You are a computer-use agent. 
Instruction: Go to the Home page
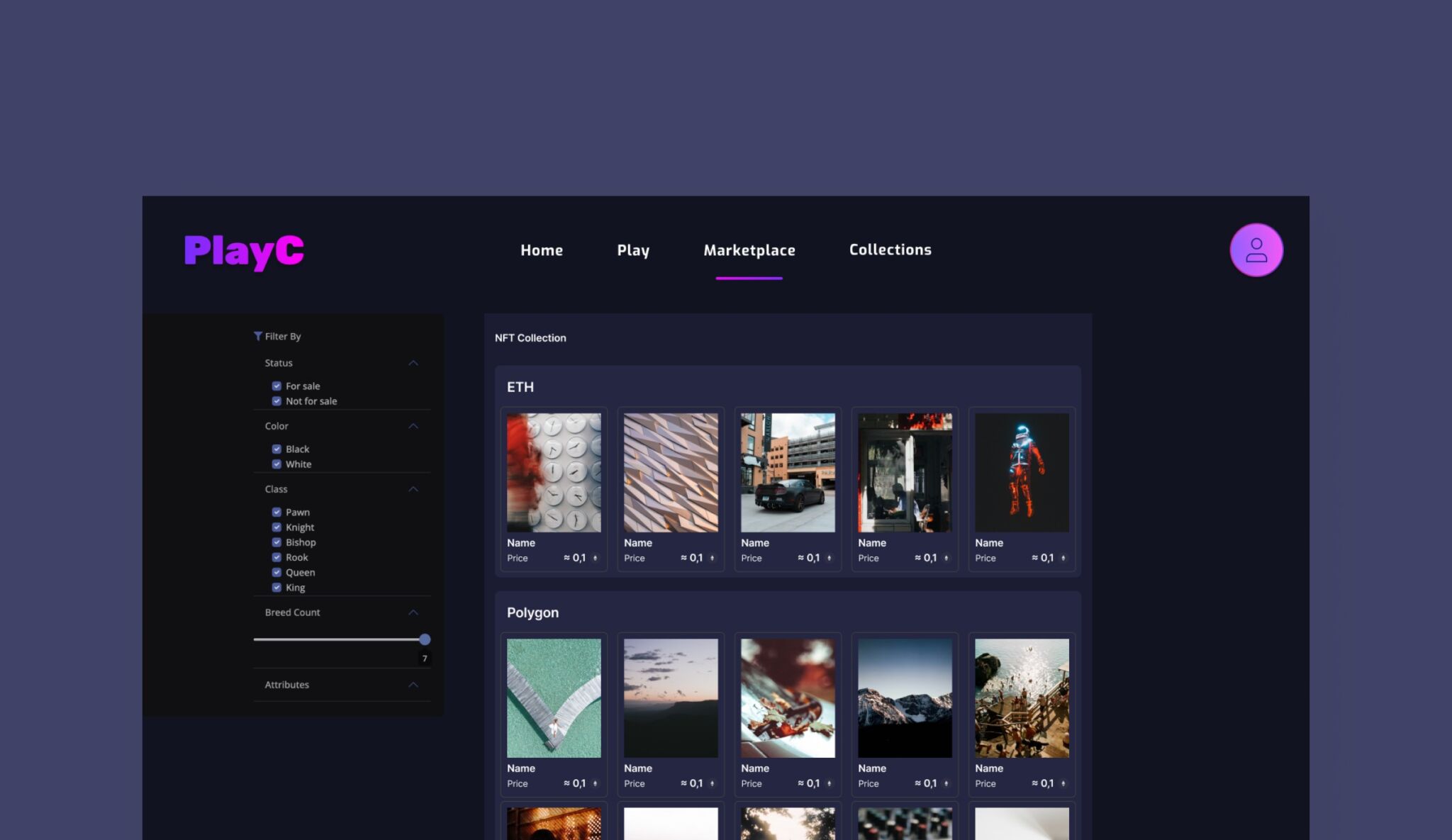click(x=542, y=250)
